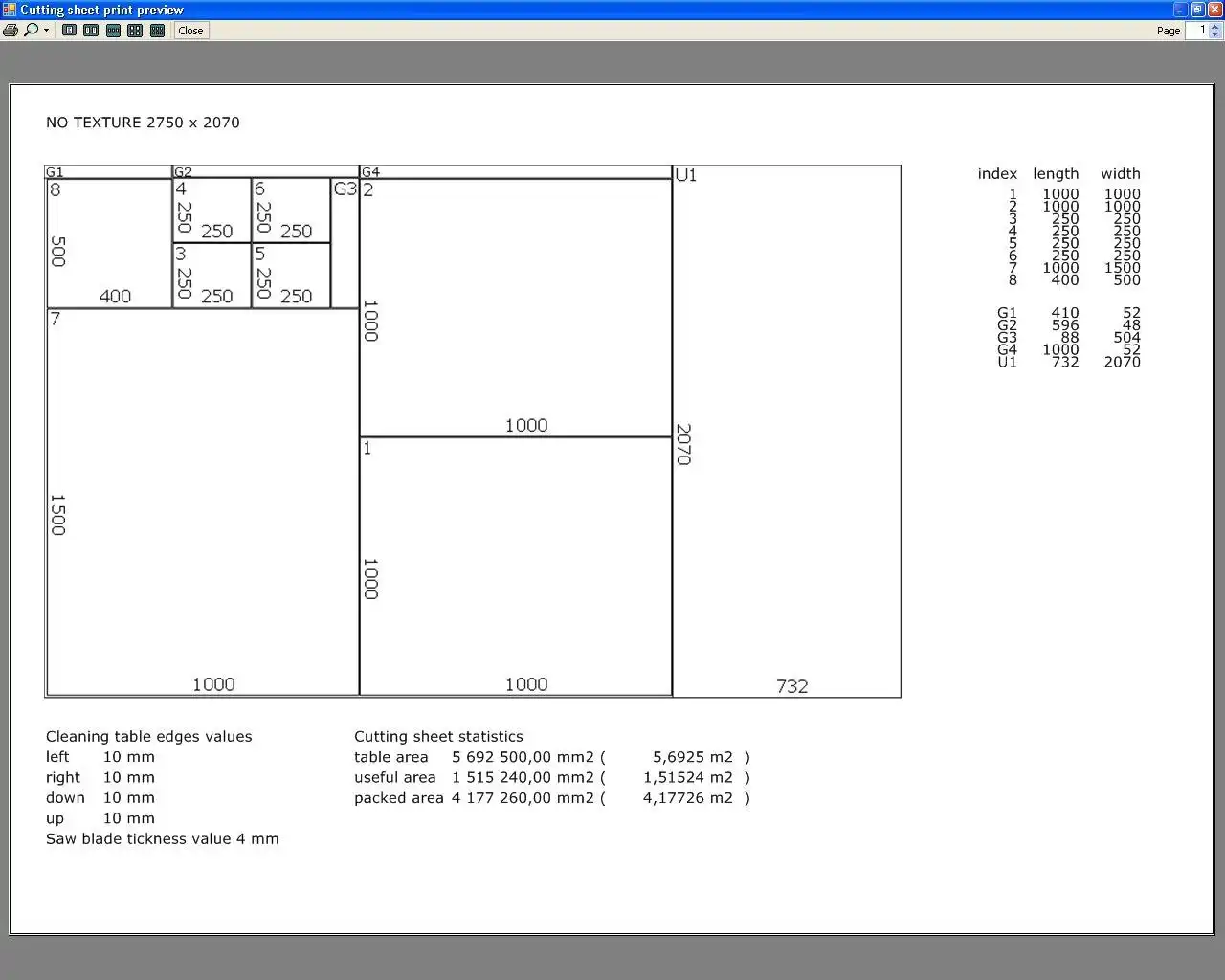Click the G3 label in the diagram
Screen dimensions: 1225x980
click(x=345, y=189)
